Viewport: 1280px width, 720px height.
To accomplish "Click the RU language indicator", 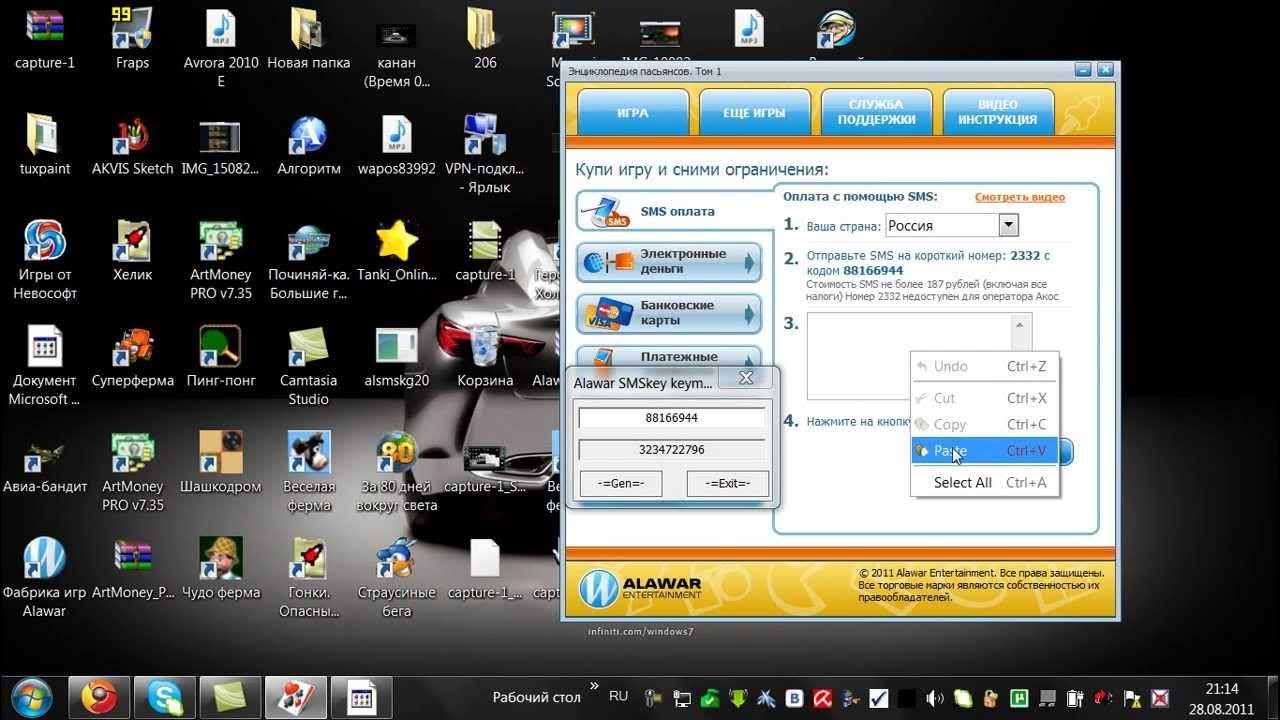I will (x=618, y=696).
